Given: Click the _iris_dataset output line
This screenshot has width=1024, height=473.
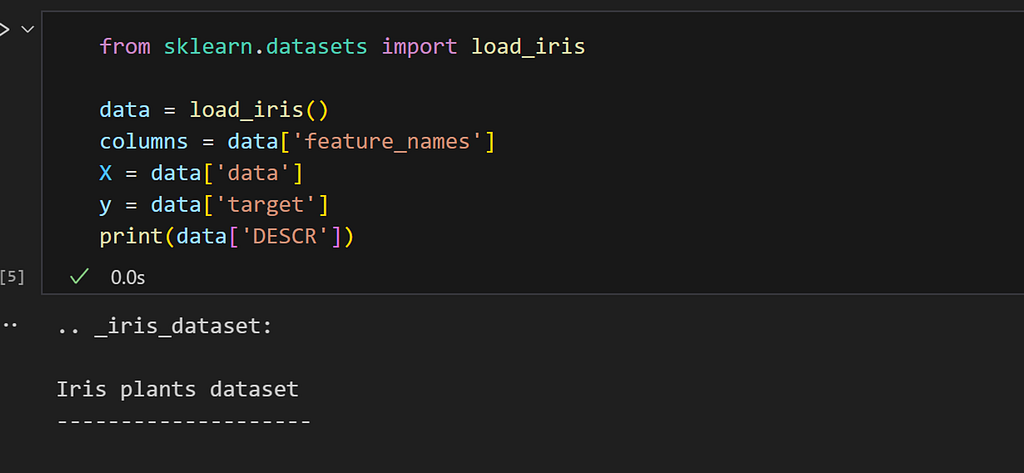Looking at the screenshot, I should (x=164, y=325).
